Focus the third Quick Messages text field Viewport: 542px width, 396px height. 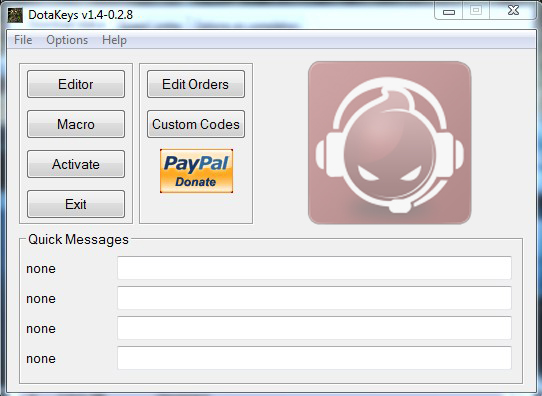(x=314, y=328)
